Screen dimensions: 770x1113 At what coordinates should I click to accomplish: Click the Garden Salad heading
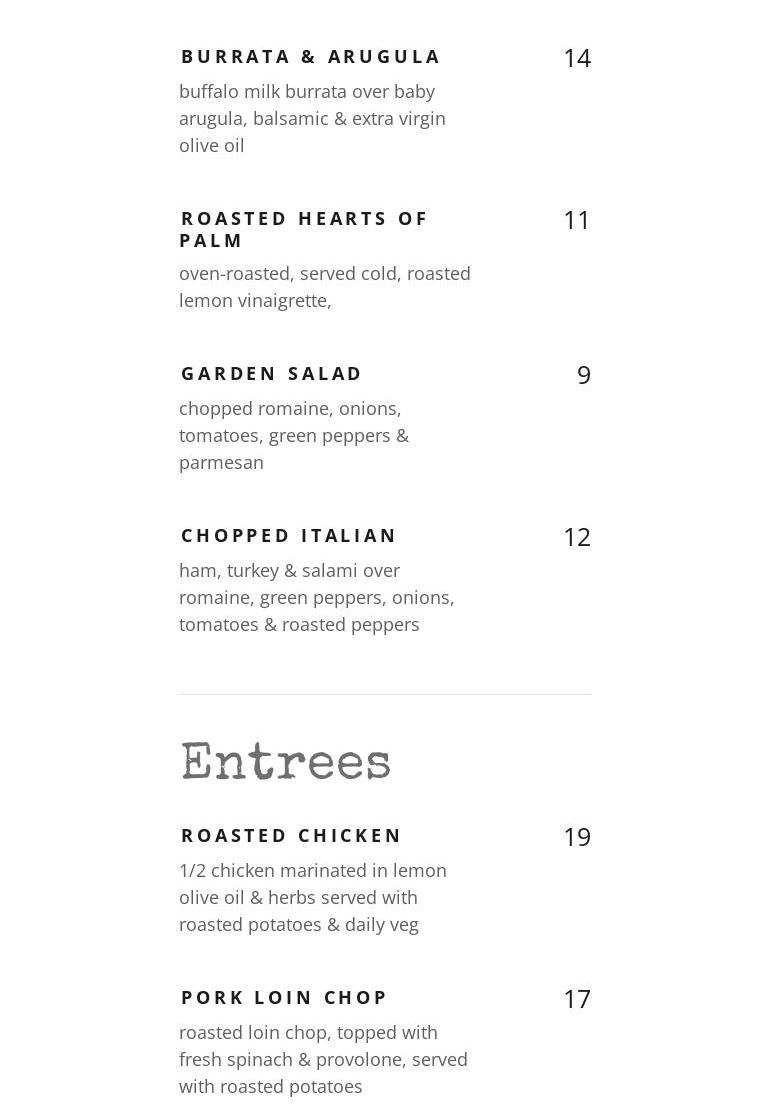tap(272, 374)
